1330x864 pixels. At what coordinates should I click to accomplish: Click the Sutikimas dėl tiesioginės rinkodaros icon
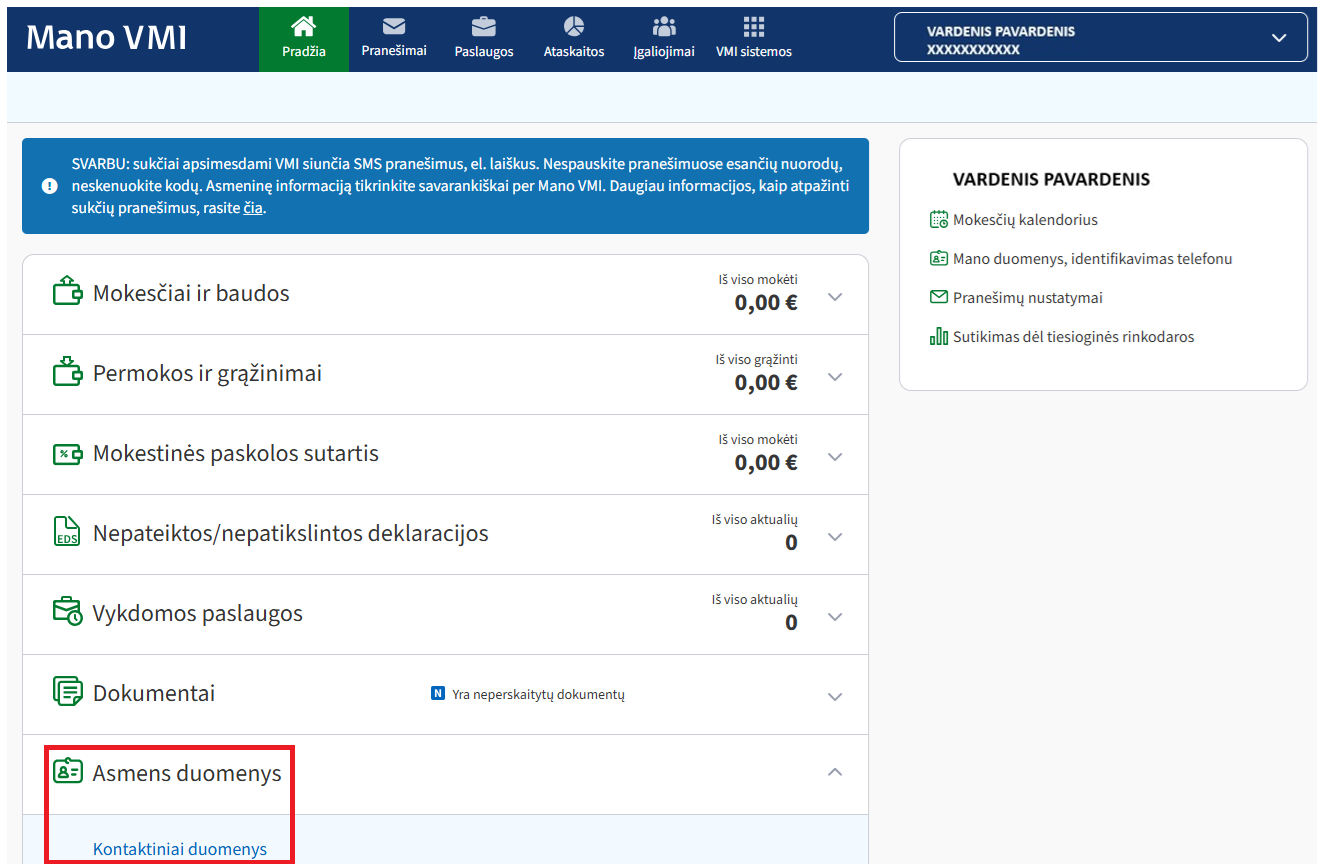[938, 337]
